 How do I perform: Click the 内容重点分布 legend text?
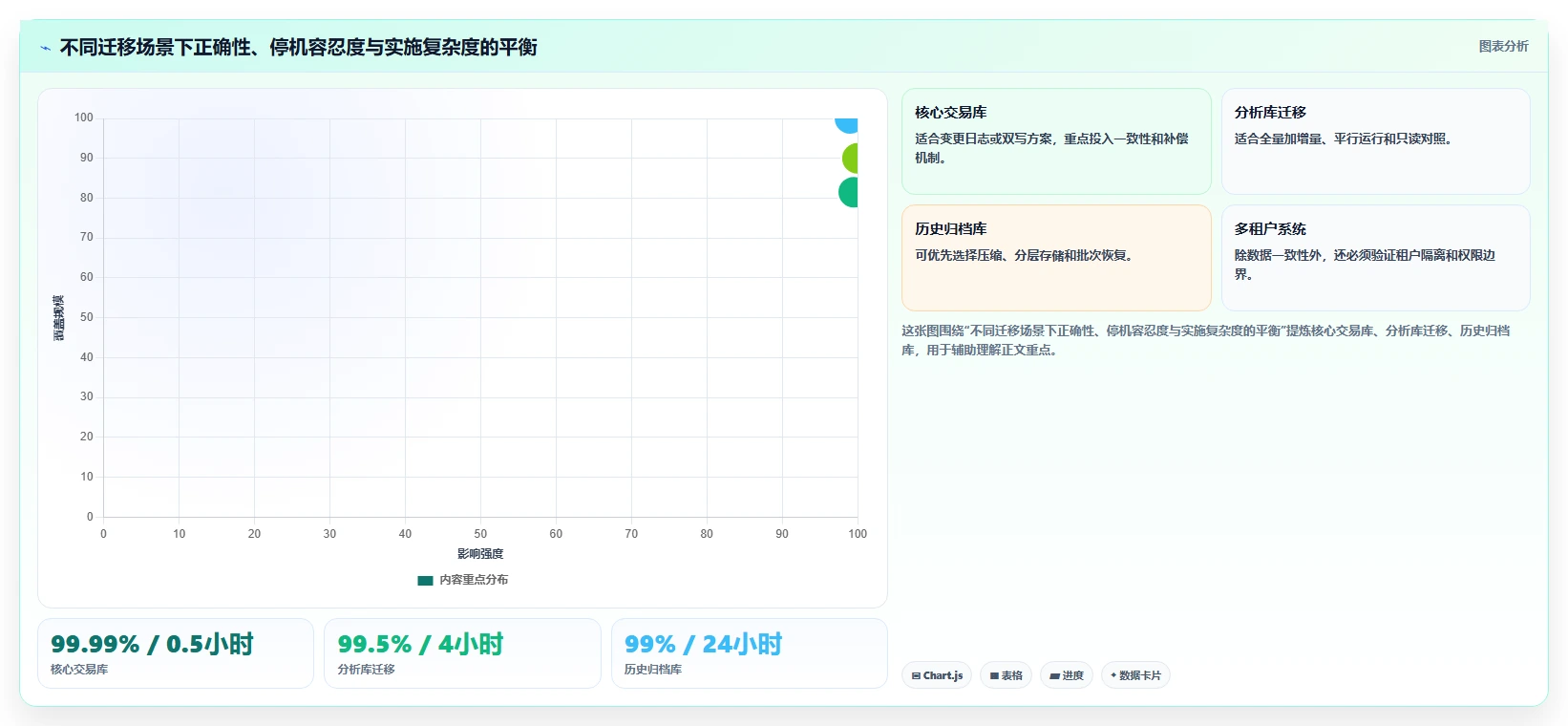474,580
